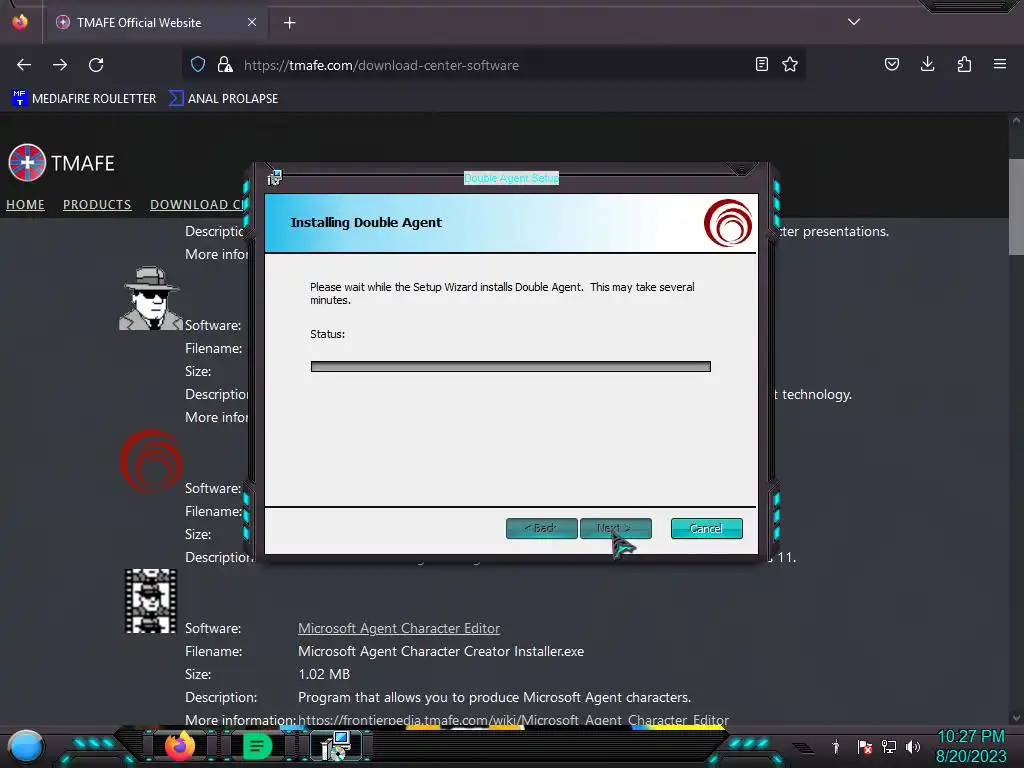Click the film-strip Character Editor icon
1024x768 pixels.
click(151, 601)
